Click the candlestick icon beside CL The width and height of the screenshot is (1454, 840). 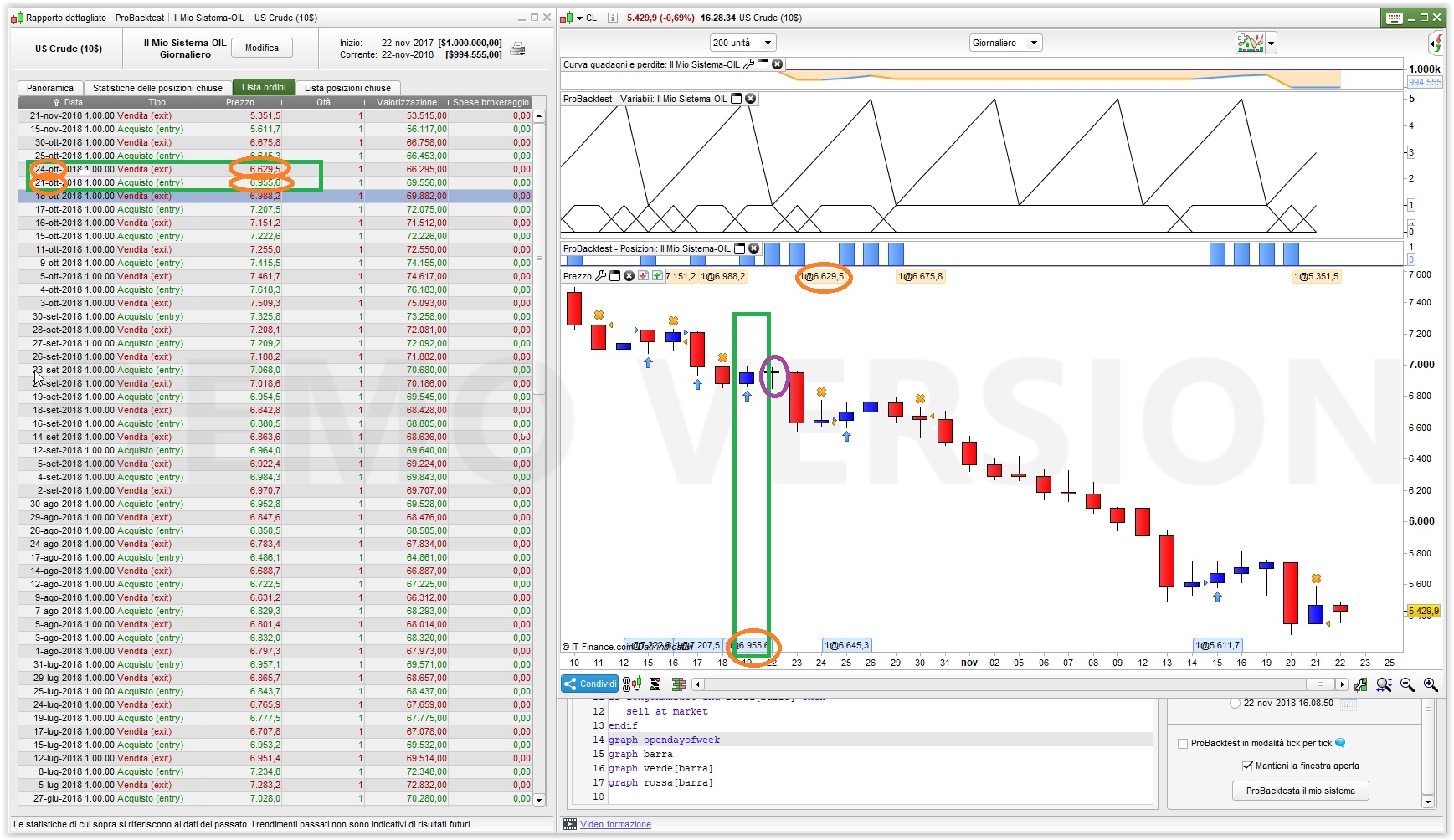567,18
